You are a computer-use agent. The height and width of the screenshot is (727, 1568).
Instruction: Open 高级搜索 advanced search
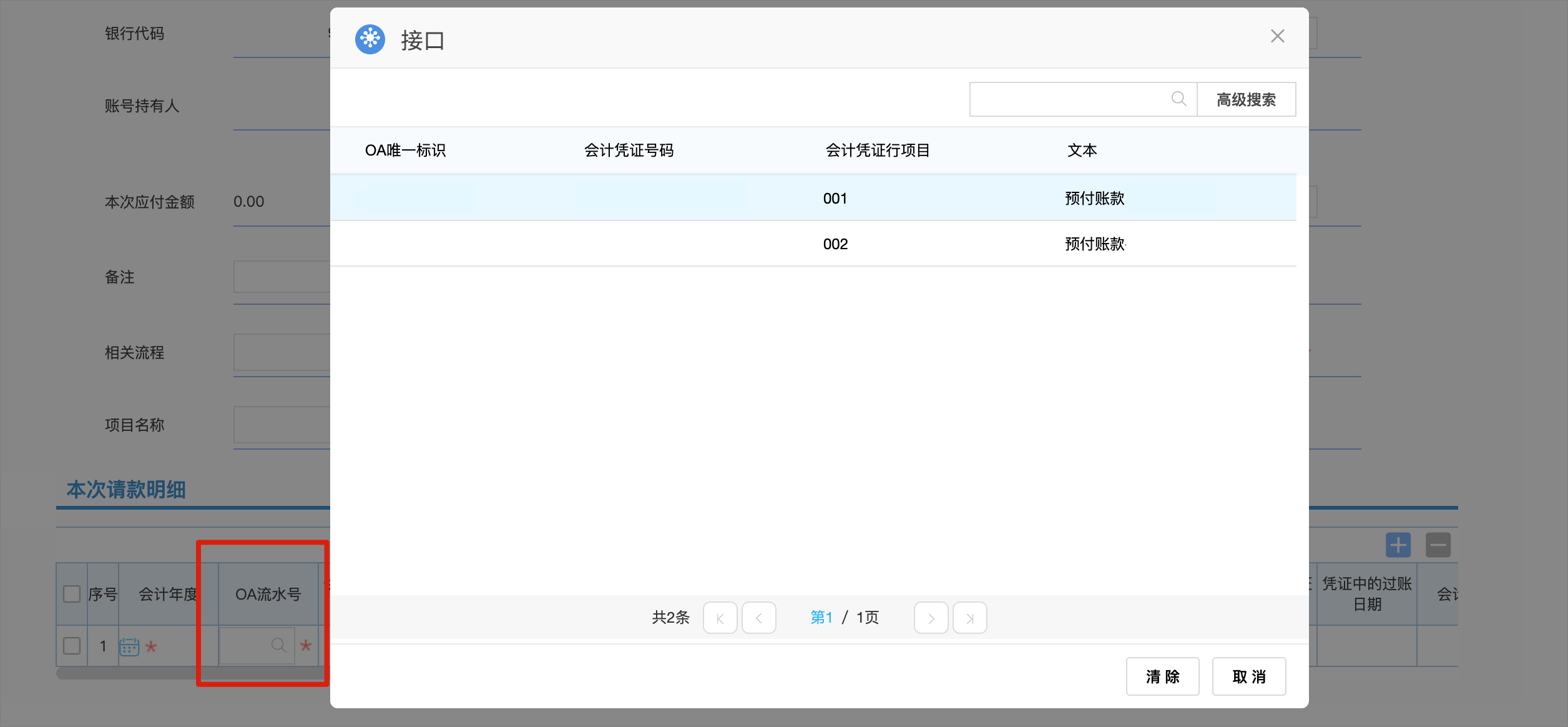(x=1246, y=99)
